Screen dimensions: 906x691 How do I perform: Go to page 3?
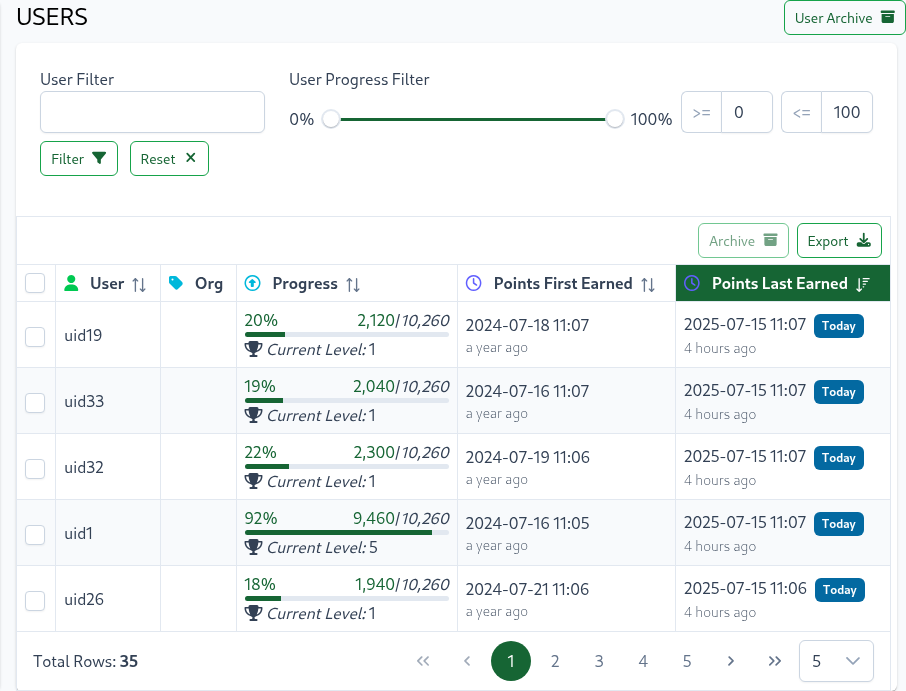pyautogui.click(x=599, y=661)
